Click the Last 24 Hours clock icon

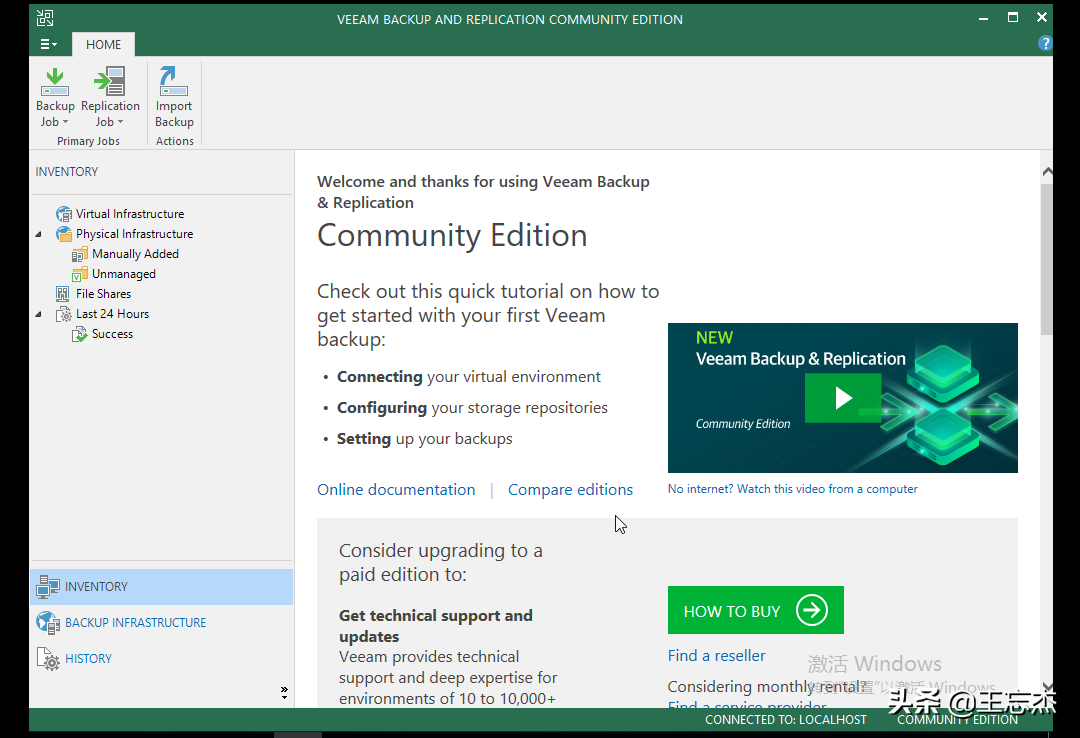click(64, 314)
